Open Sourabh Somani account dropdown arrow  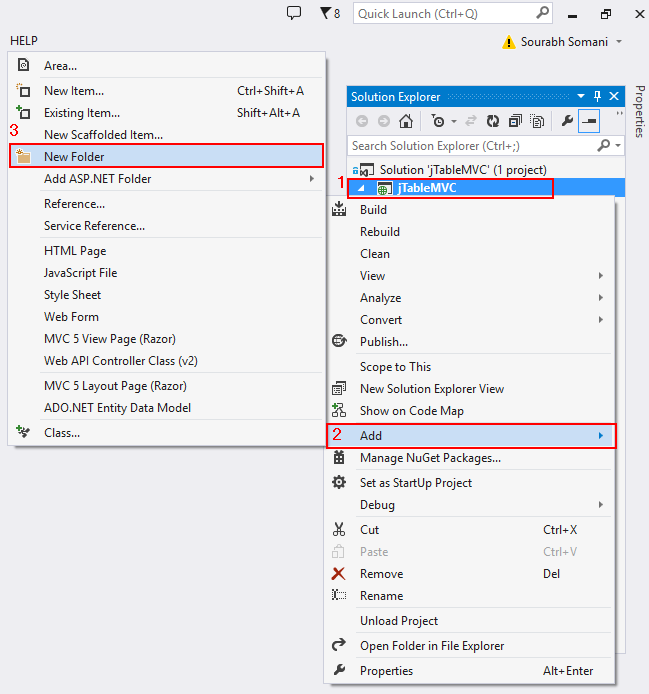pyautogui.click(x=619, y=42)
